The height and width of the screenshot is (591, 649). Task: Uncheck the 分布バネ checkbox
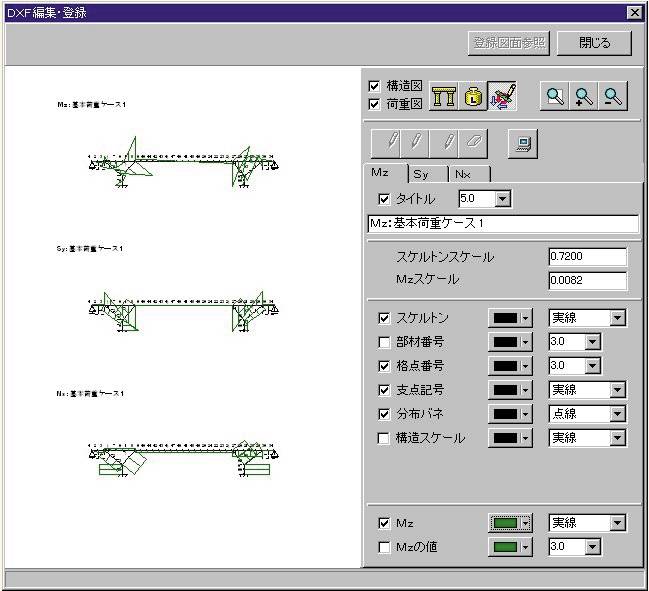384,414
